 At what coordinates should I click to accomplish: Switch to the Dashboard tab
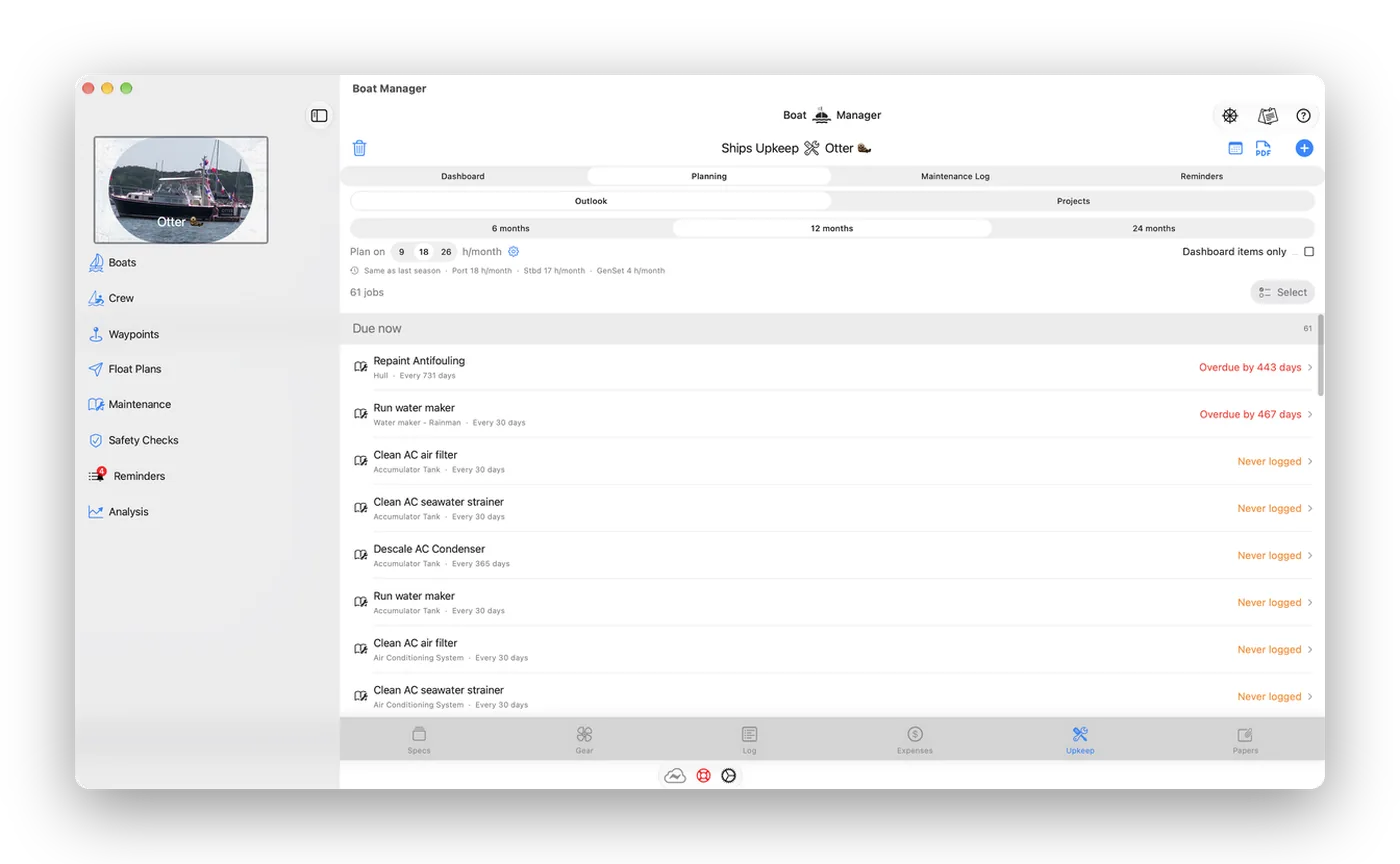(463, 176)
